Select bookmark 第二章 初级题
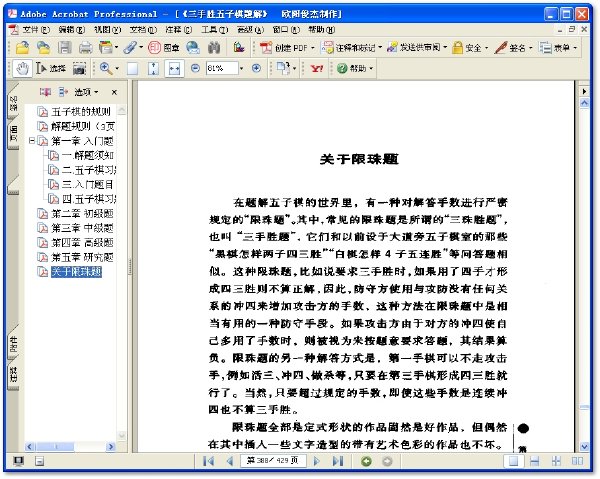600x479 pixels. [82, 213]
